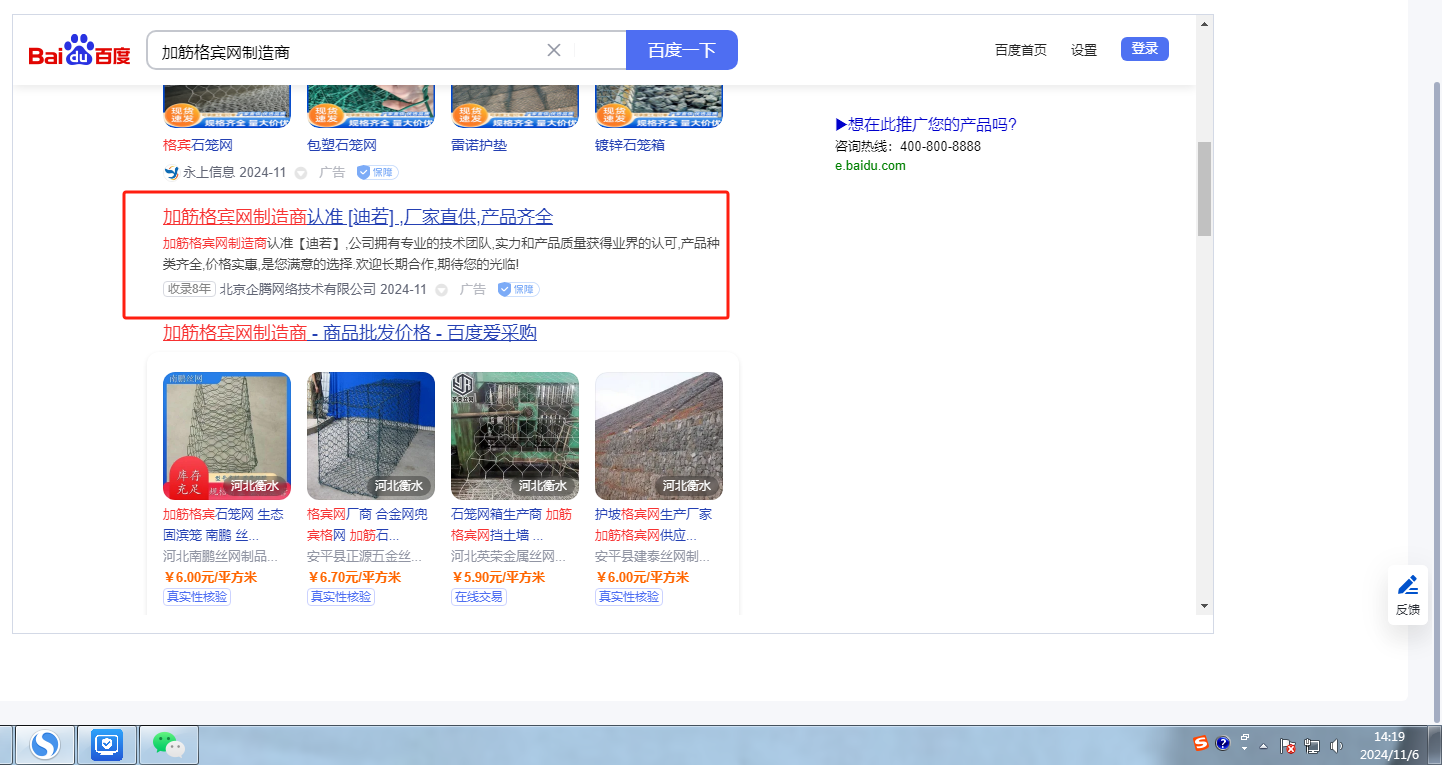Click the page scrollbar up arrow
1442x765 pixels.
1204,24
